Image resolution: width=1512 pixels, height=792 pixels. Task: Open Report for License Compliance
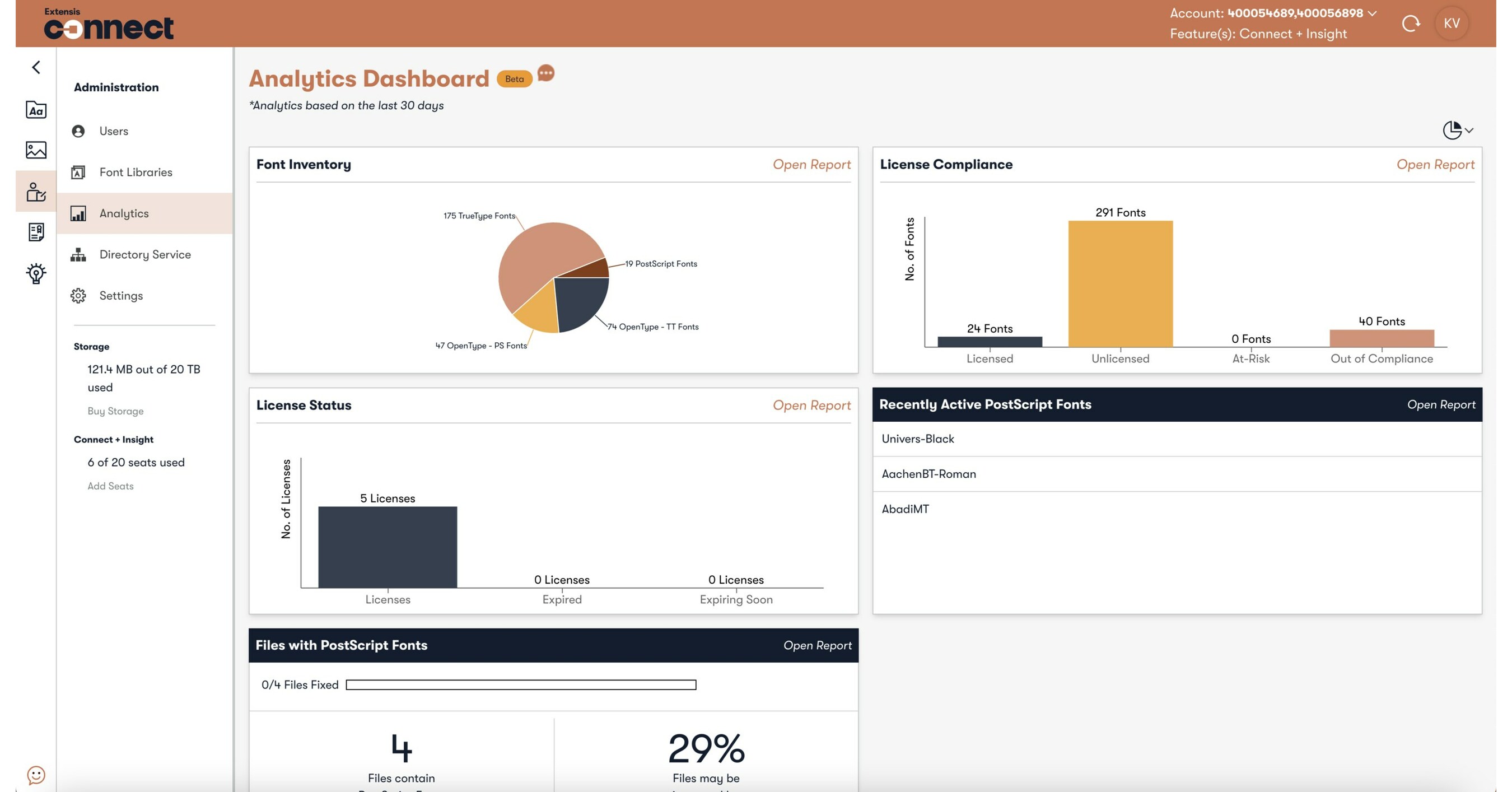(x=1436, y=164)
